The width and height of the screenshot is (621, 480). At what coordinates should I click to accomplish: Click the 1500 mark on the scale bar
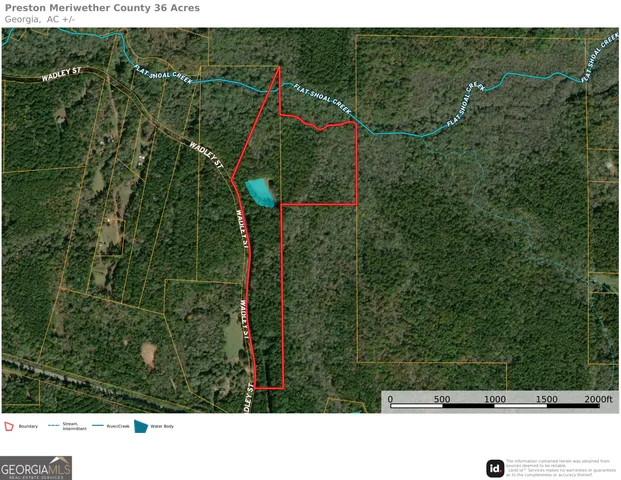(546, 399)
